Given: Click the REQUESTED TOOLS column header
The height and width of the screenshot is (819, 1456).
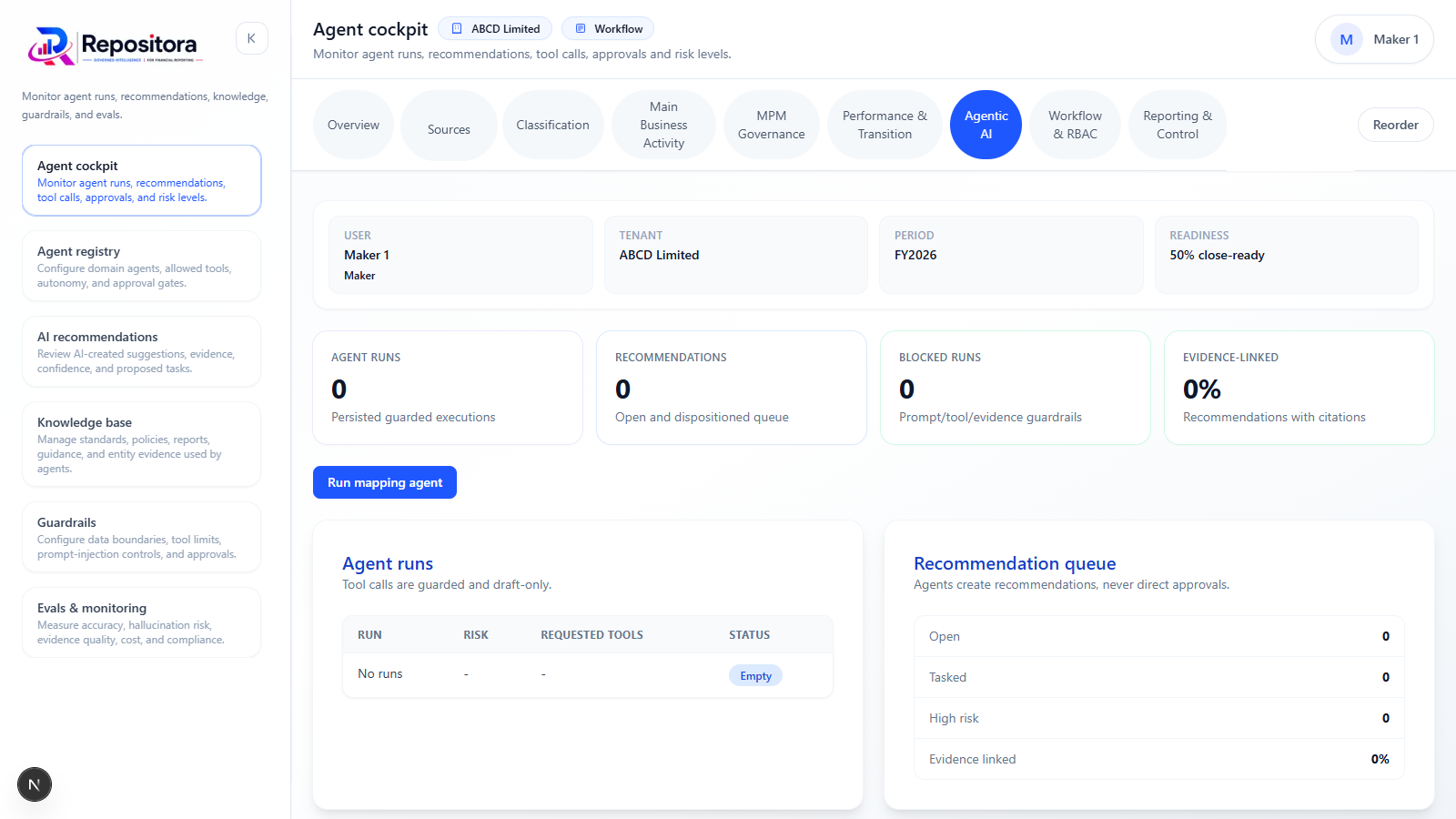Looking at the screenshot, I should 591,635.
